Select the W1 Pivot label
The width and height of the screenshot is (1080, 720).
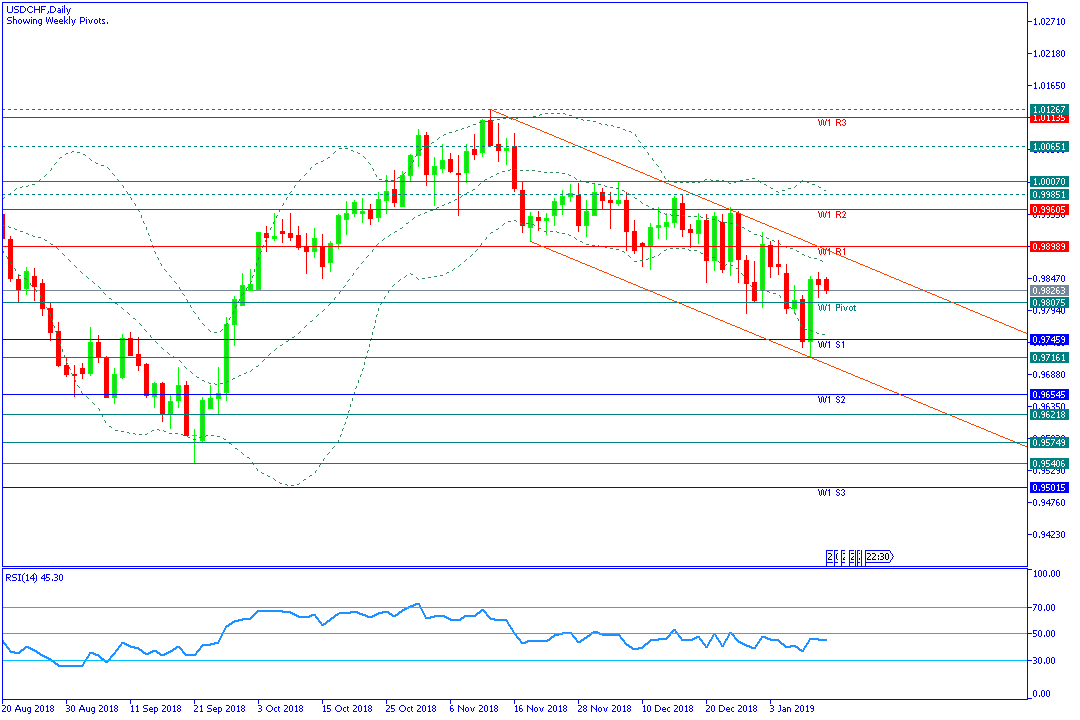coord(837,308)
